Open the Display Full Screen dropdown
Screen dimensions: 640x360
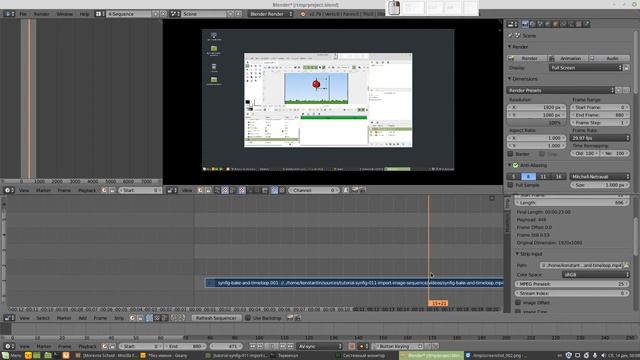click(x=586, y=68)
